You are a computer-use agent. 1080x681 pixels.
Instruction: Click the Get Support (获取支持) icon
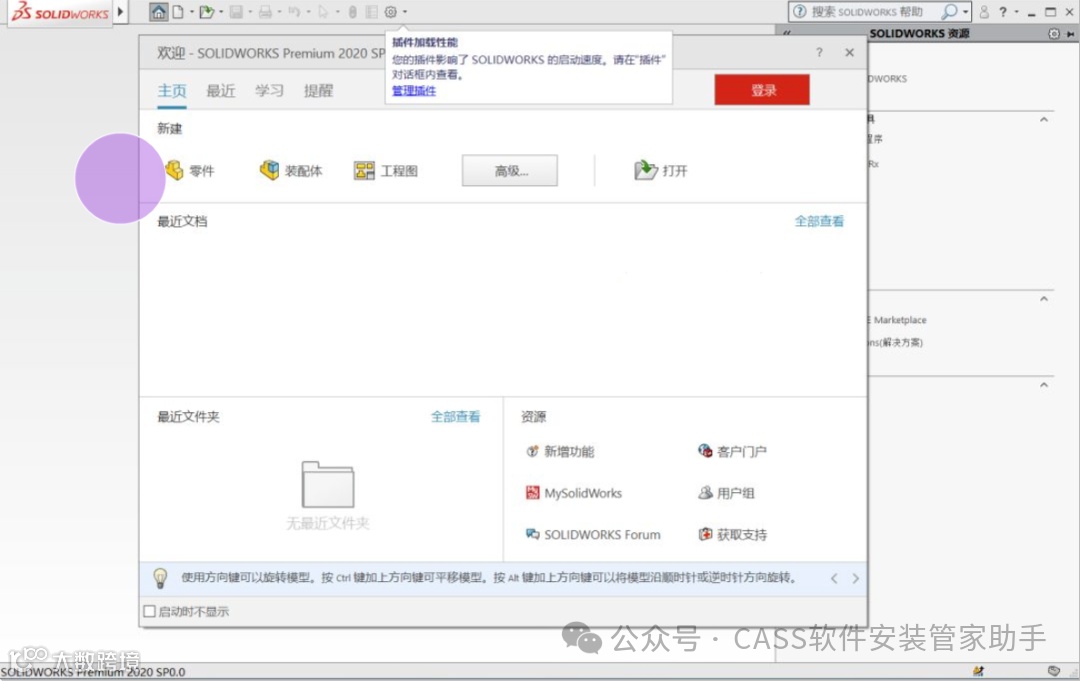(705, 534)
